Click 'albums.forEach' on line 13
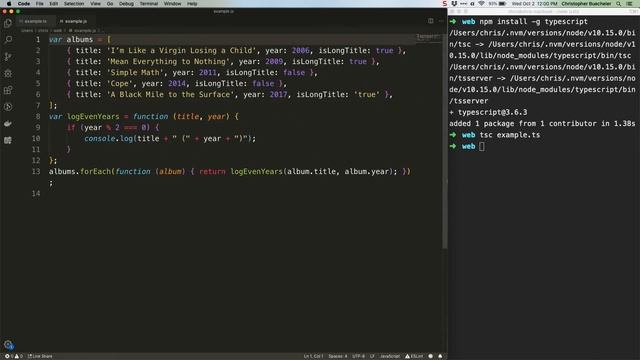 pyautogui.click(x=80, y=171)
